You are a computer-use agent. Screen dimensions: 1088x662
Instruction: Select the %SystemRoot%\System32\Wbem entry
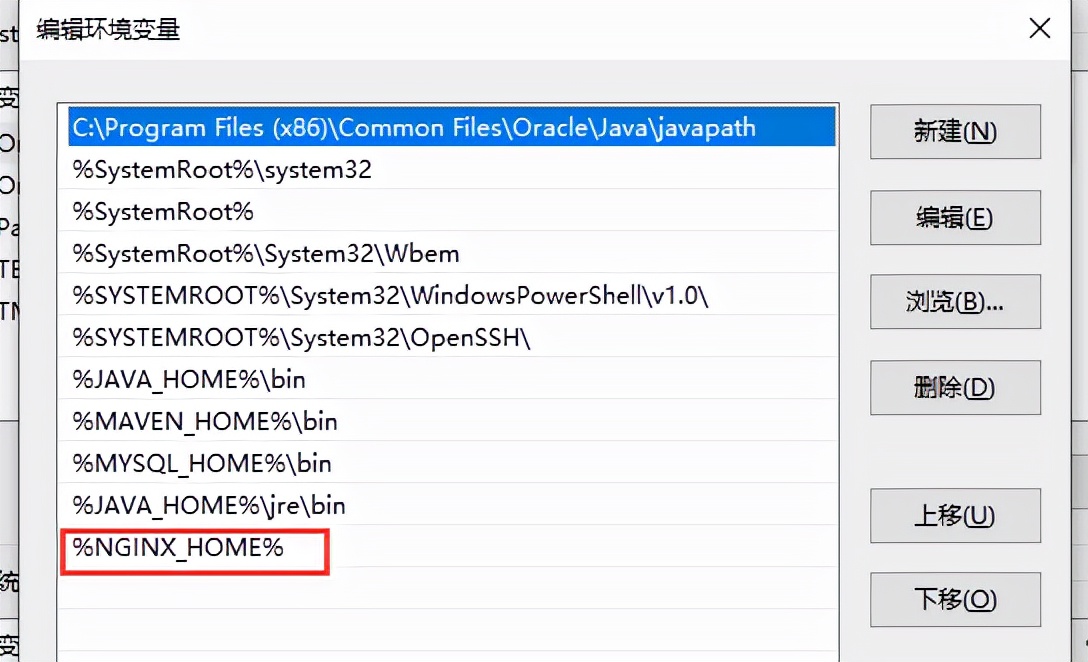[262, 253]
